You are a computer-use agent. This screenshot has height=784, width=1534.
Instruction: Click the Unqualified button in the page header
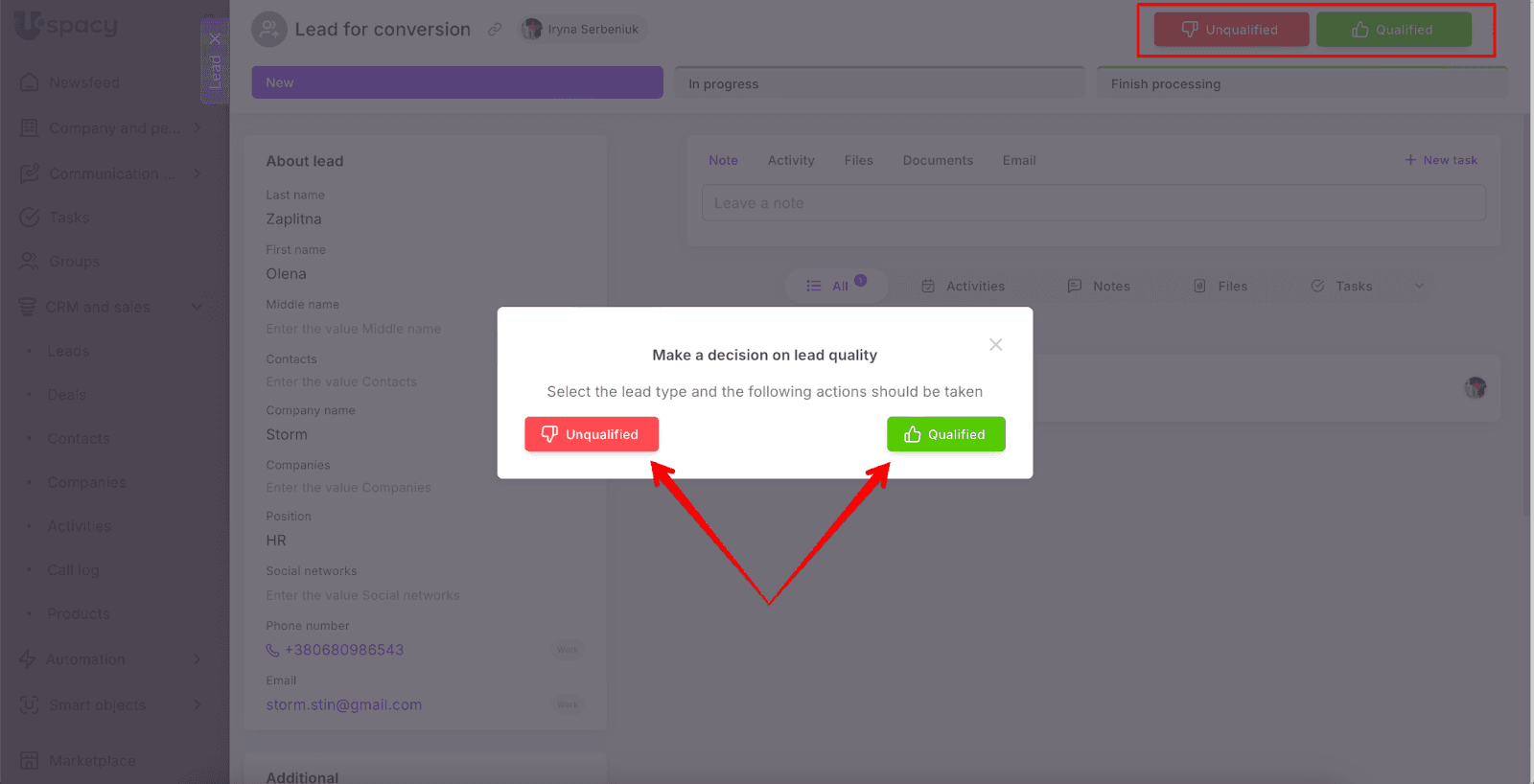point(1231,30)
